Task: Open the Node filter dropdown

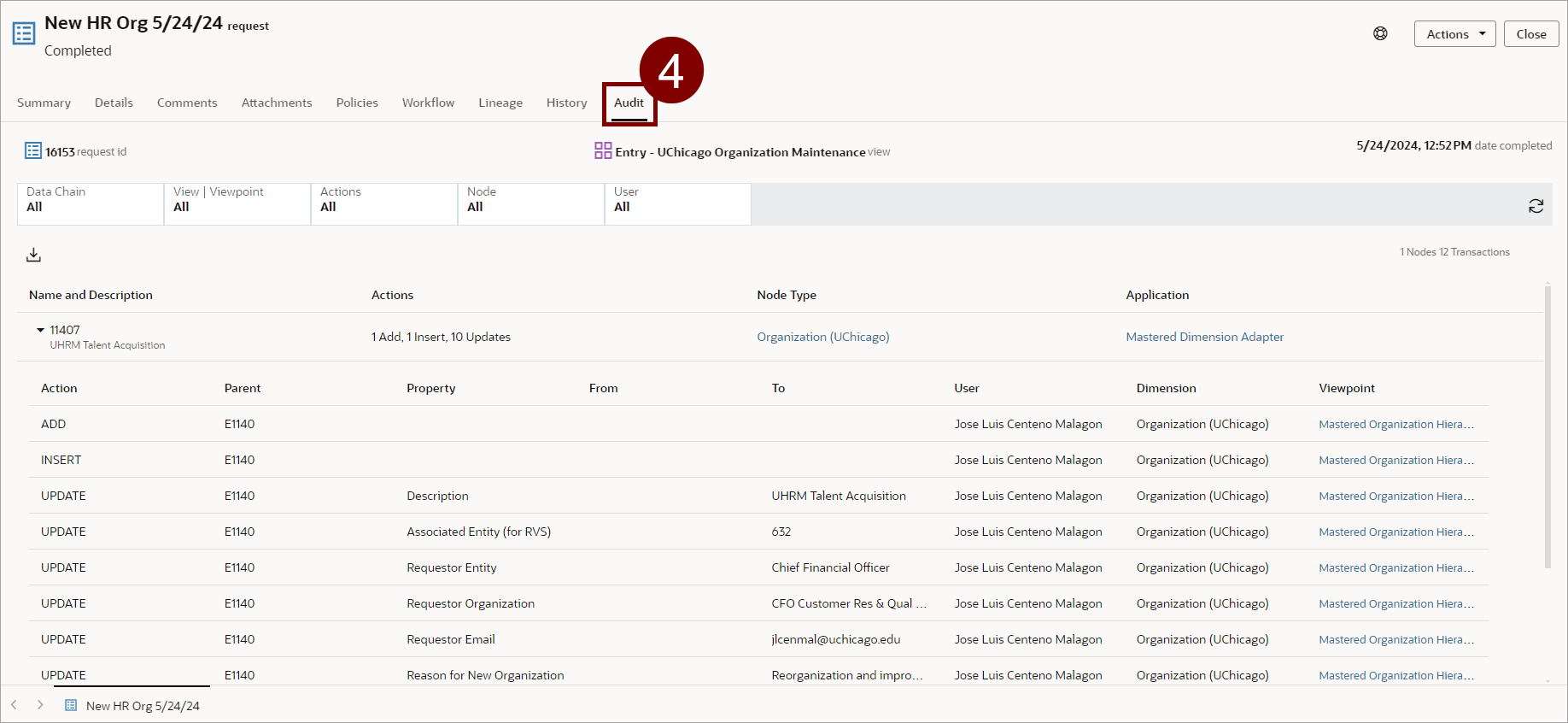Action: pyautogui.click(x=530, y=204)
